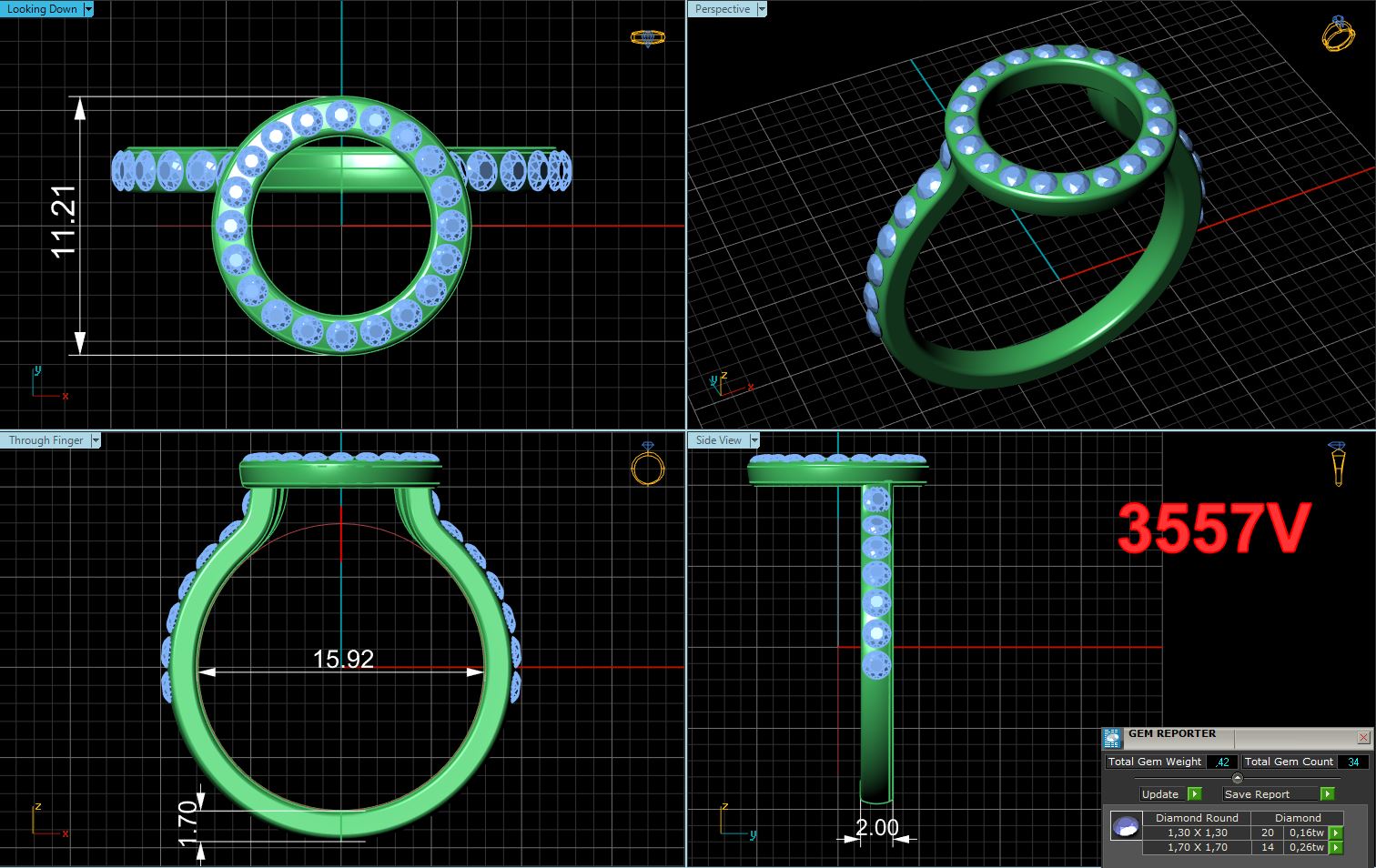Screen dimensions: 1376x868
Task: Open the Side View viewport dropdown arrow
Action: pyautogui.click(x=754, y=440)
